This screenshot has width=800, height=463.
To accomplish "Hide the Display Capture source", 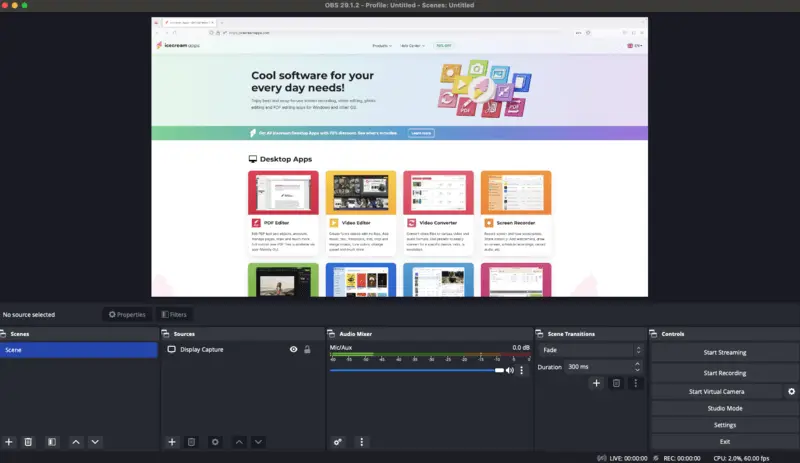I will [x=293, y=350].
